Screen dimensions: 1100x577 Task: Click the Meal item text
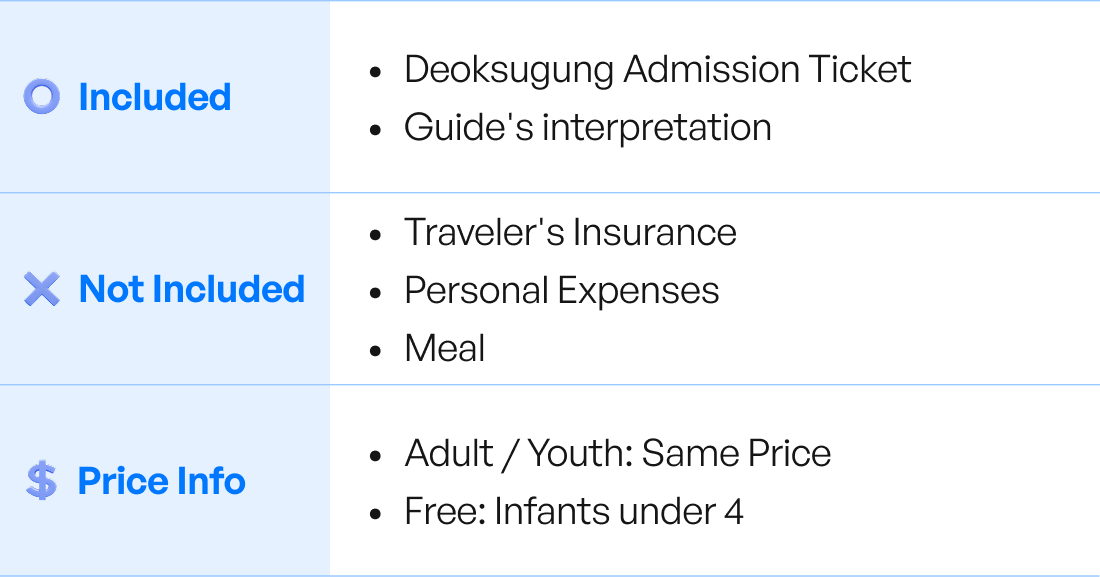[444, 348]
